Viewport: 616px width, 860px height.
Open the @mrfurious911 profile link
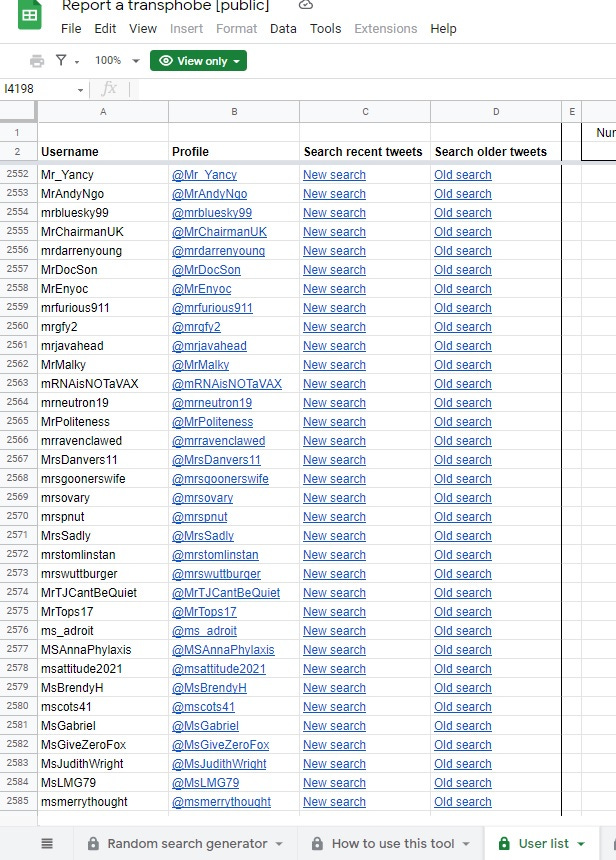pos(212,308)
